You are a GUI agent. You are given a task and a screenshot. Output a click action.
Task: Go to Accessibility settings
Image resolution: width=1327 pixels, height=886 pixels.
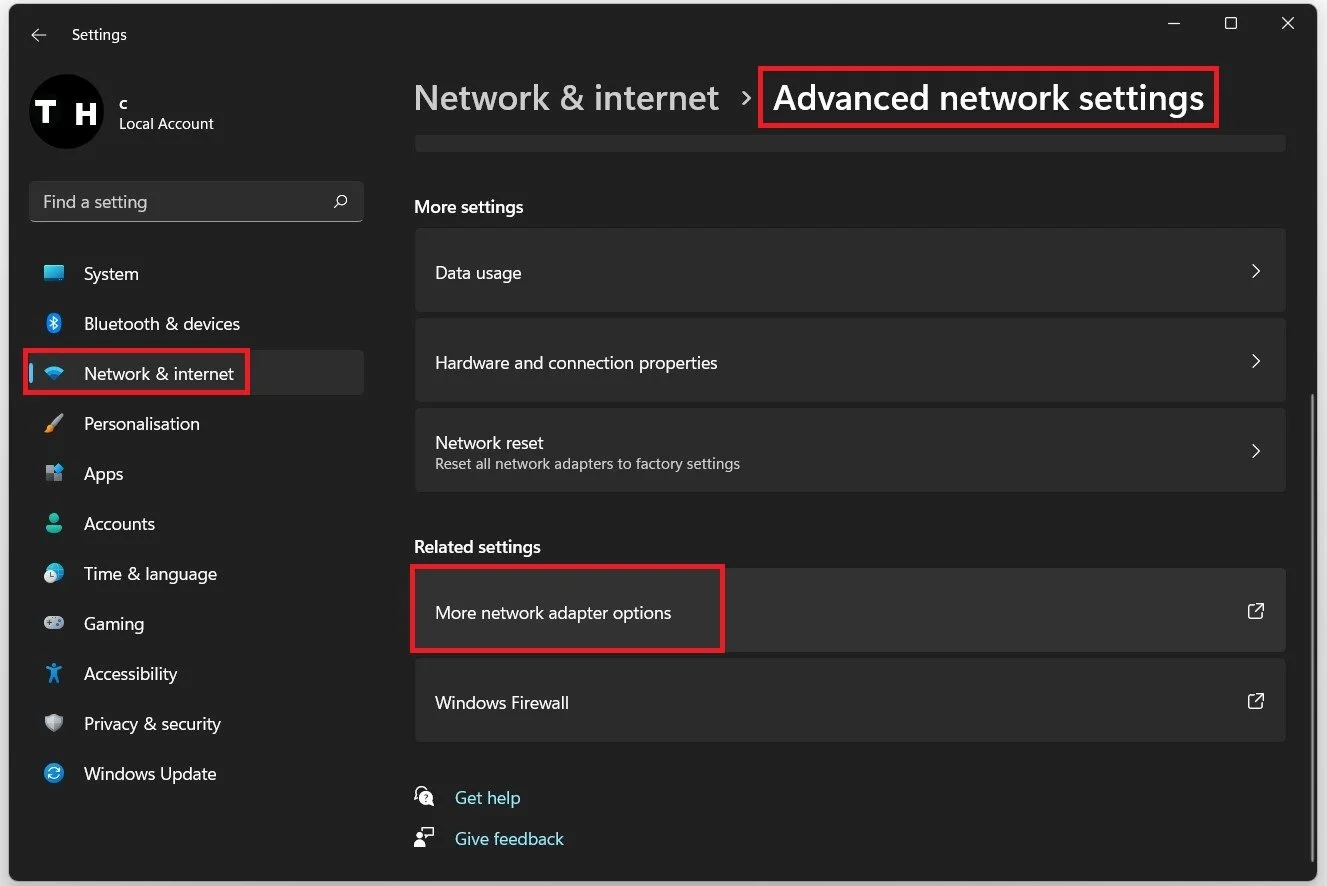[x=196, y=674]
